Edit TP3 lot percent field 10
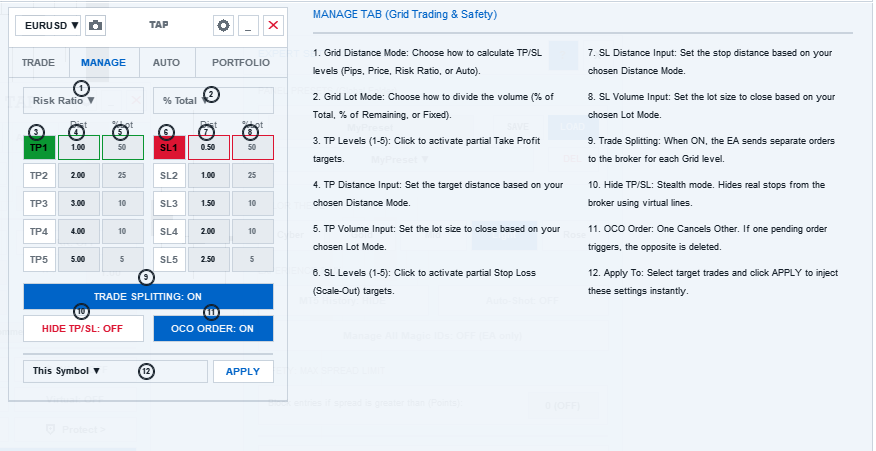This screenshot has height=451, width=876. point(123,203)
